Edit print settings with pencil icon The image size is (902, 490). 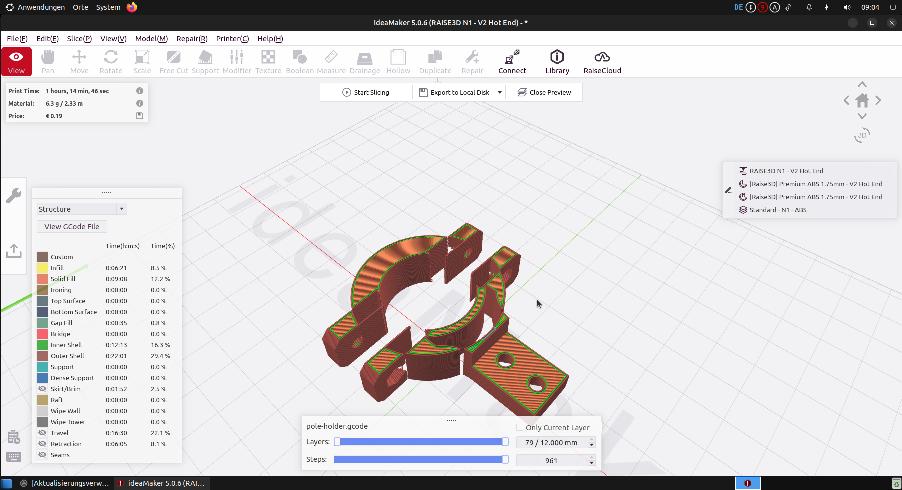coord(729,190)
